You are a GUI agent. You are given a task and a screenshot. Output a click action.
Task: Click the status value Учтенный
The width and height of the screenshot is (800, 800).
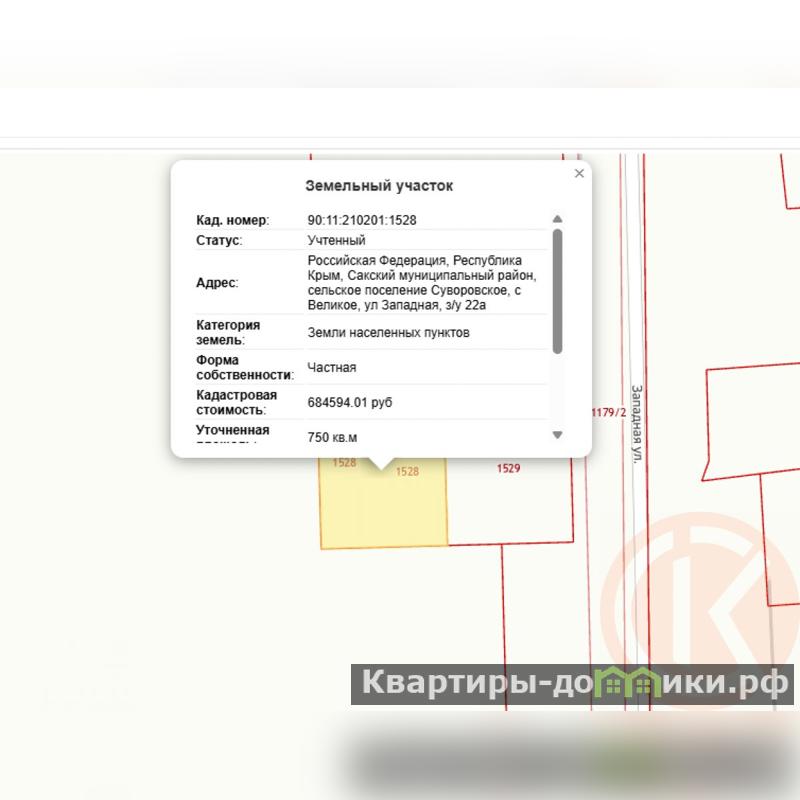336,241
